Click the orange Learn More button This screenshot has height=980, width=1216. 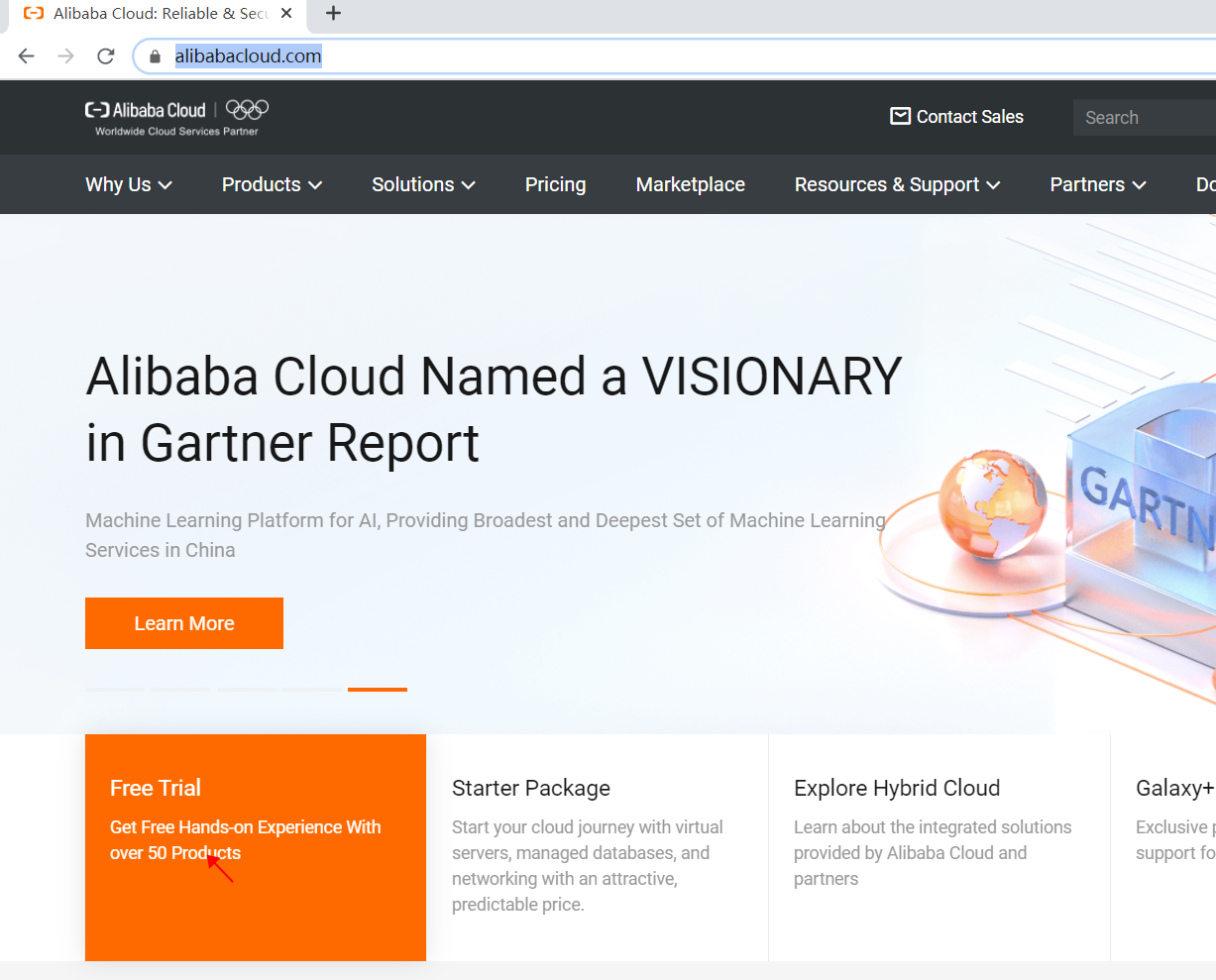coord(184,623)
